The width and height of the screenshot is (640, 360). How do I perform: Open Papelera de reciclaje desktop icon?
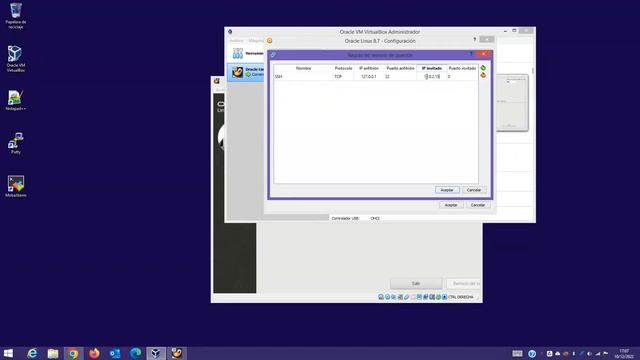tap(16, 16)
